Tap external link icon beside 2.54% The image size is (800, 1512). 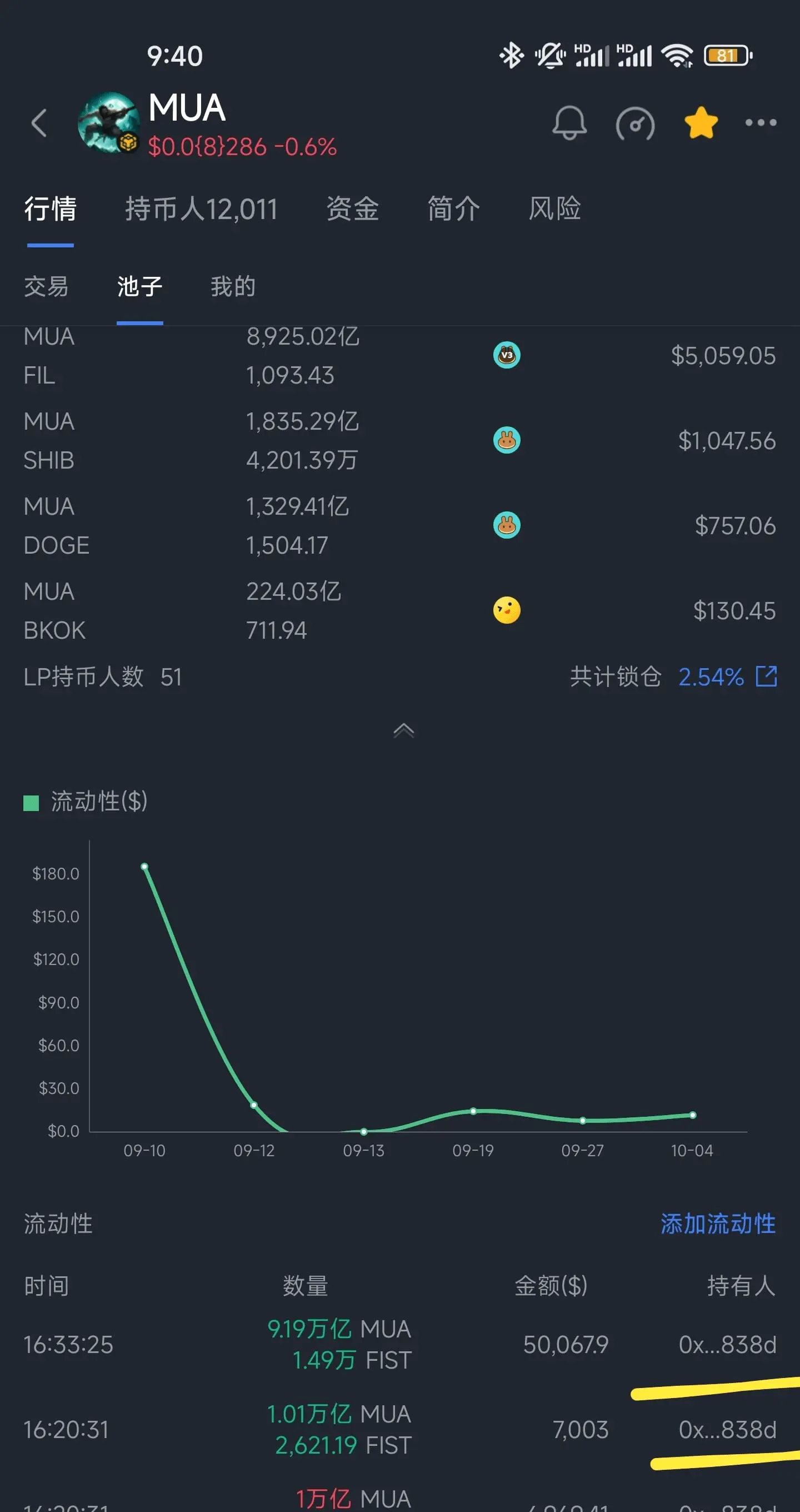click(x=767, y=676)
